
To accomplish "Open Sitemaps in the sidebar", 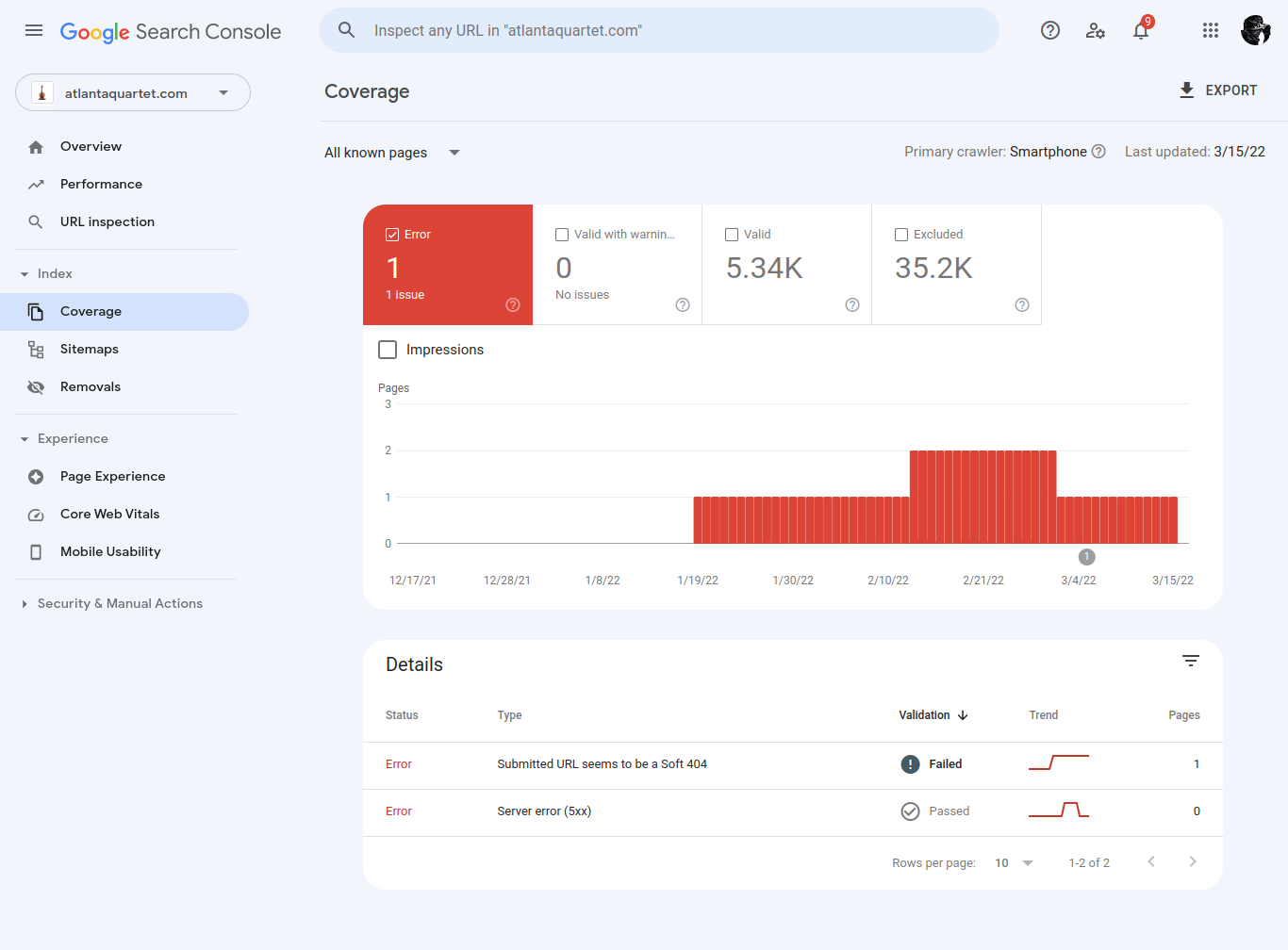I will click(90, 350).
